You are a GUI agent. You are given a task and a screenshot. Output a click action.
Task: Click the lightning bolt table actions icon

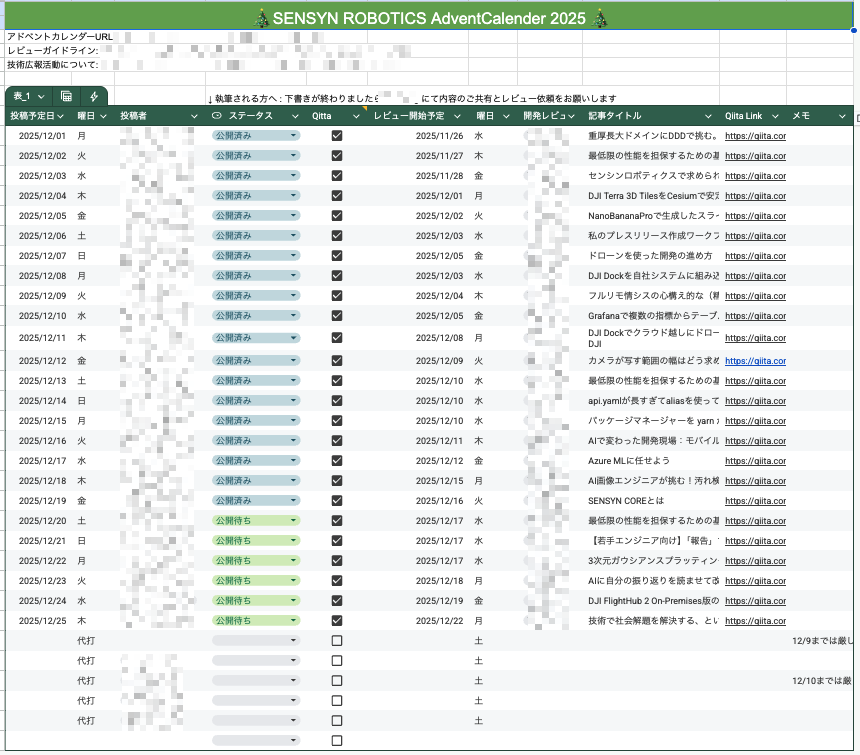point(94,96)
